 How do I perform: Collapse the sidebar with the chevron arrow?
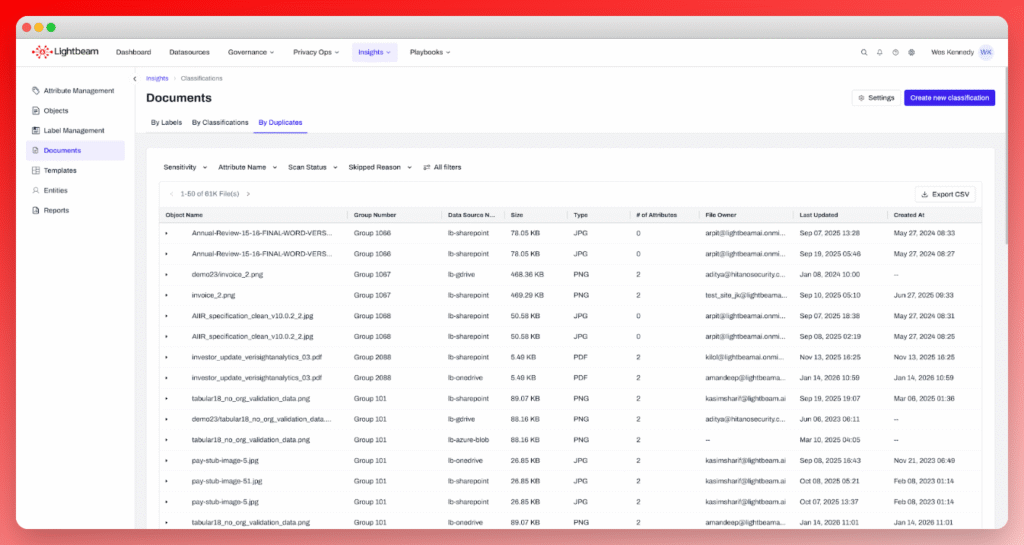pos(135,78)
